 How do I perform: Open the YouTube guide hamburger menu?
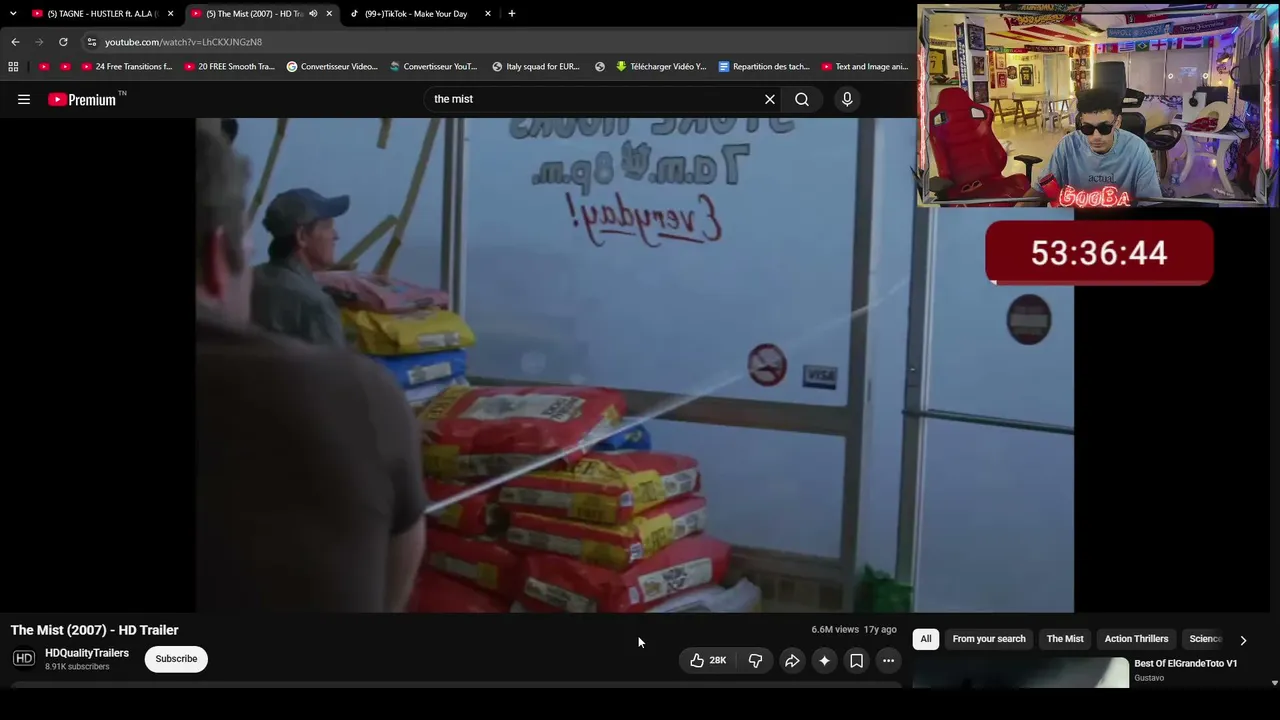(x=24, y=99)
